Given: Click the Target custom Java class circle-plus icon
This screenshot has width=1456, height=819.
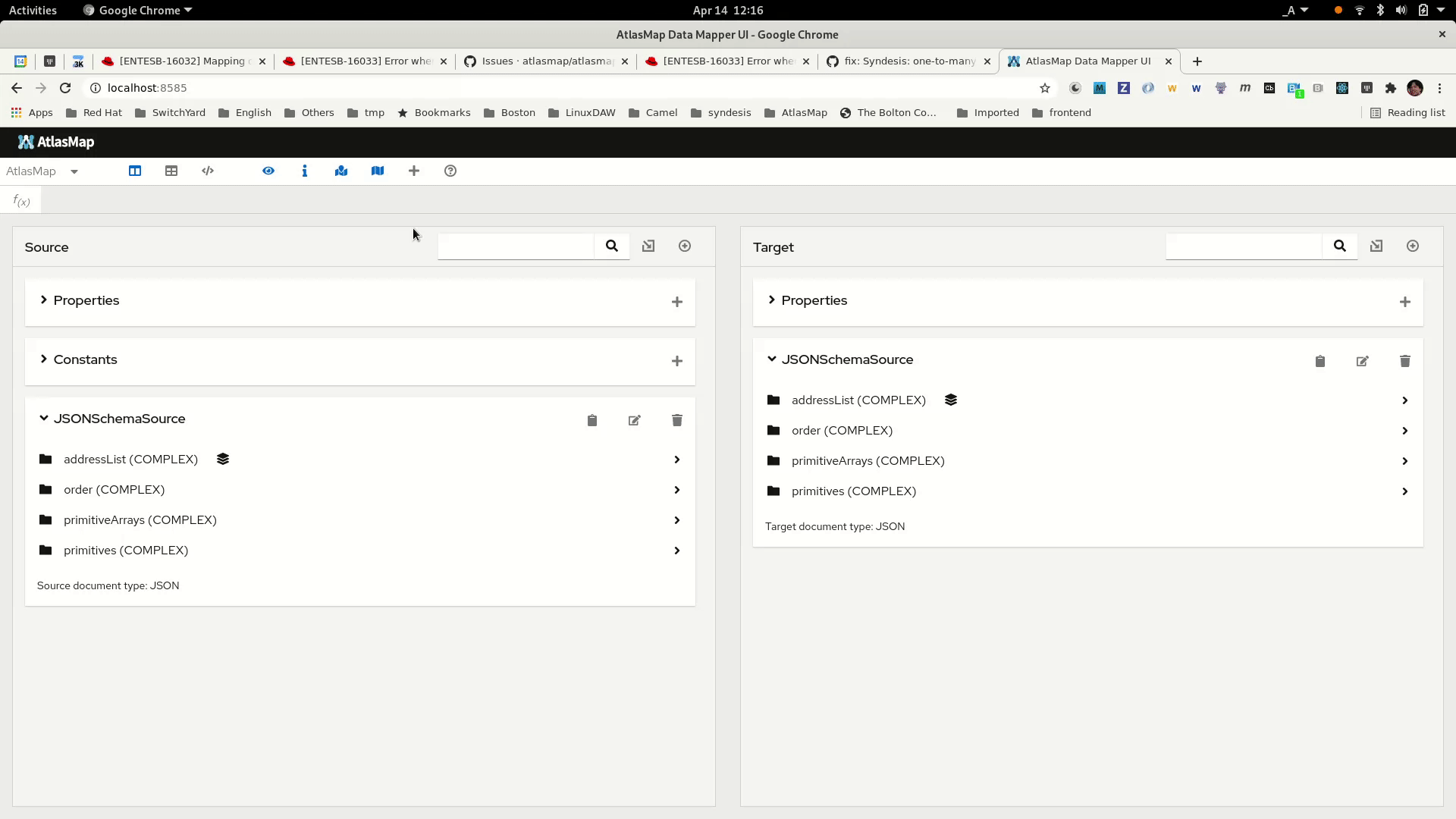Looking at the screenshot, I should (1413, 246).
